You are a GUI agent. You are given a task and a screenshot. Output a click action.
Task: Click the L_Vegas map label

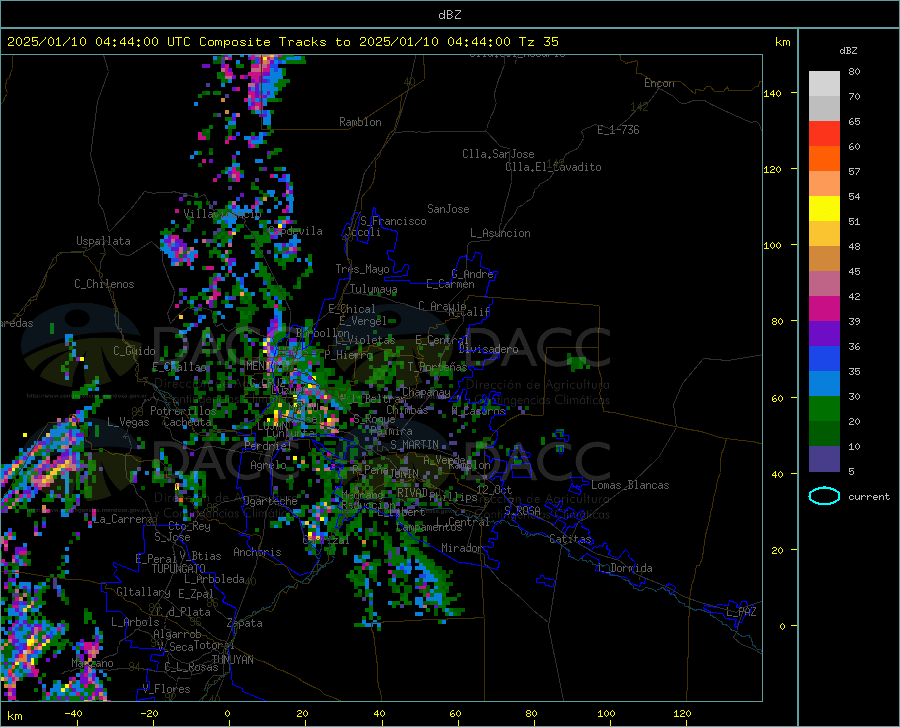(128, 422)
